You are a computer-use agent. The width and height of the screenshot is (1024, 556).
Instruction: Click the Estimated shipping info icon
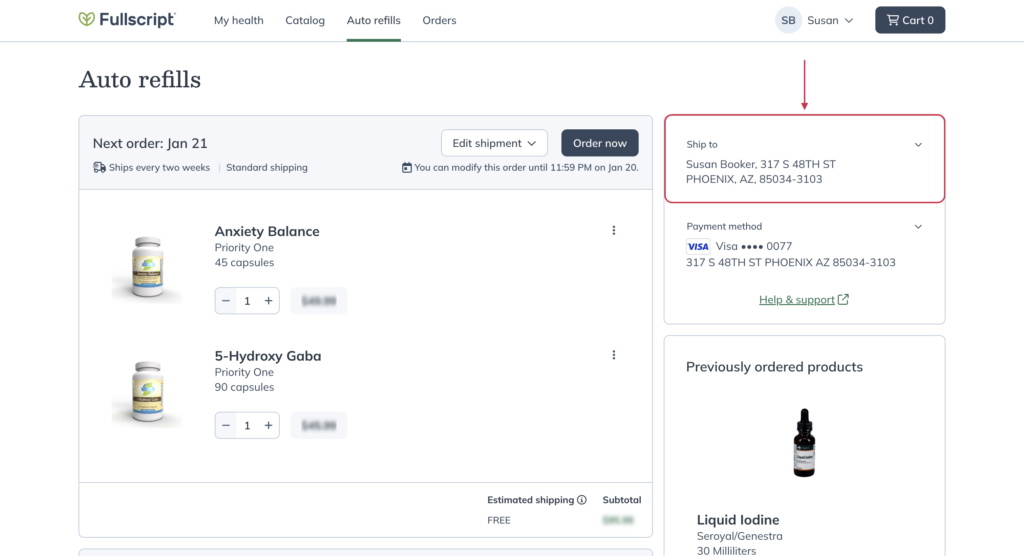581,500
